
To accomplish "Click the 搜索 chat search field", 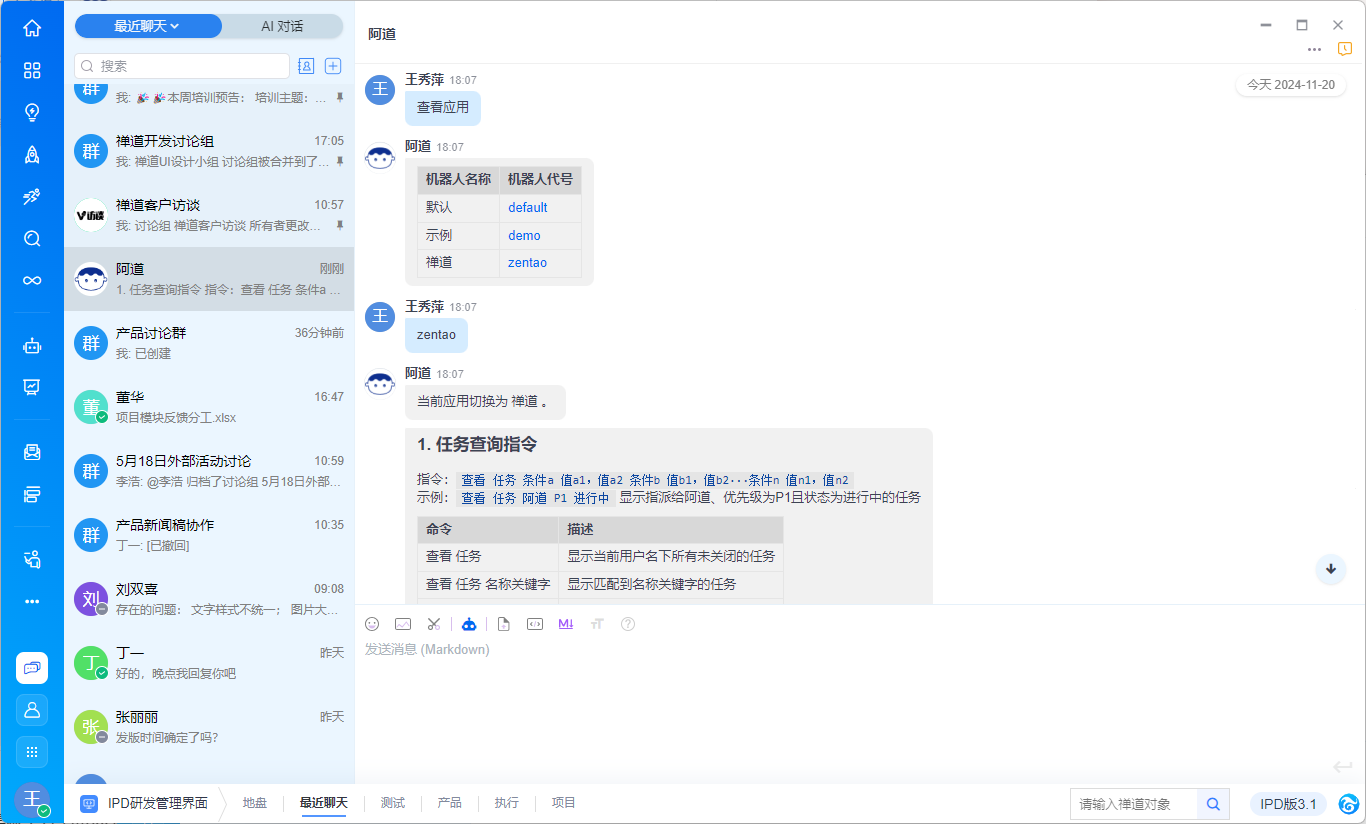I will click(x=190, y=66).
